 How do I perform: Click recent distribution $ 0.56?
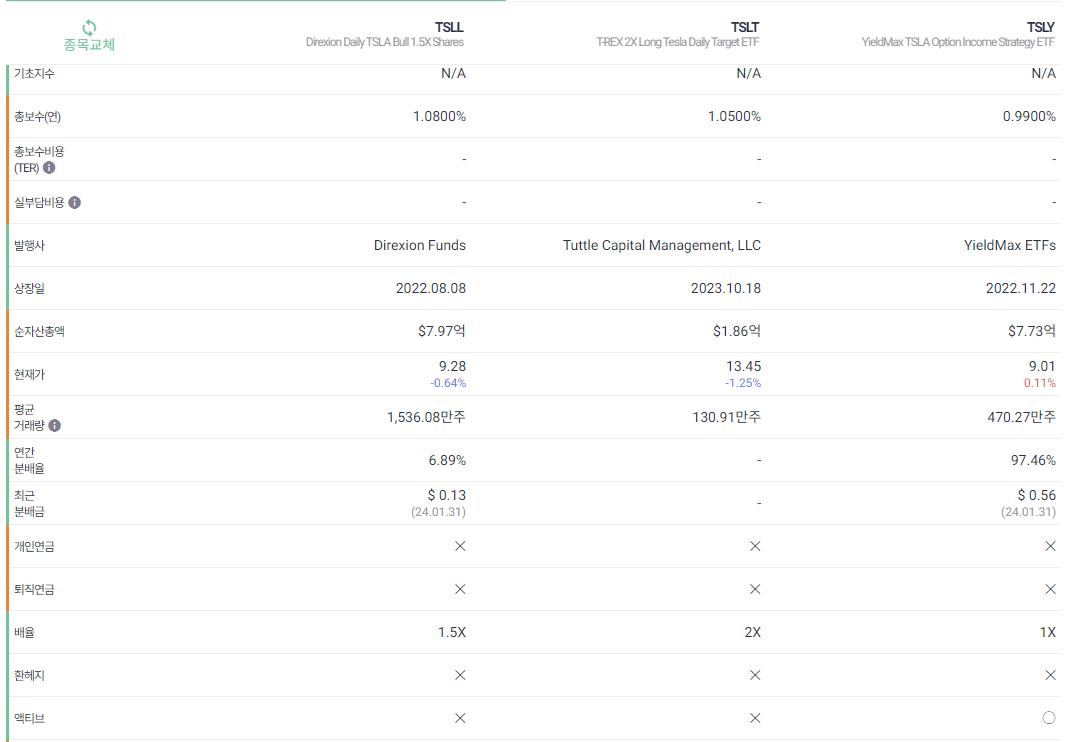tap(1036, 496)
